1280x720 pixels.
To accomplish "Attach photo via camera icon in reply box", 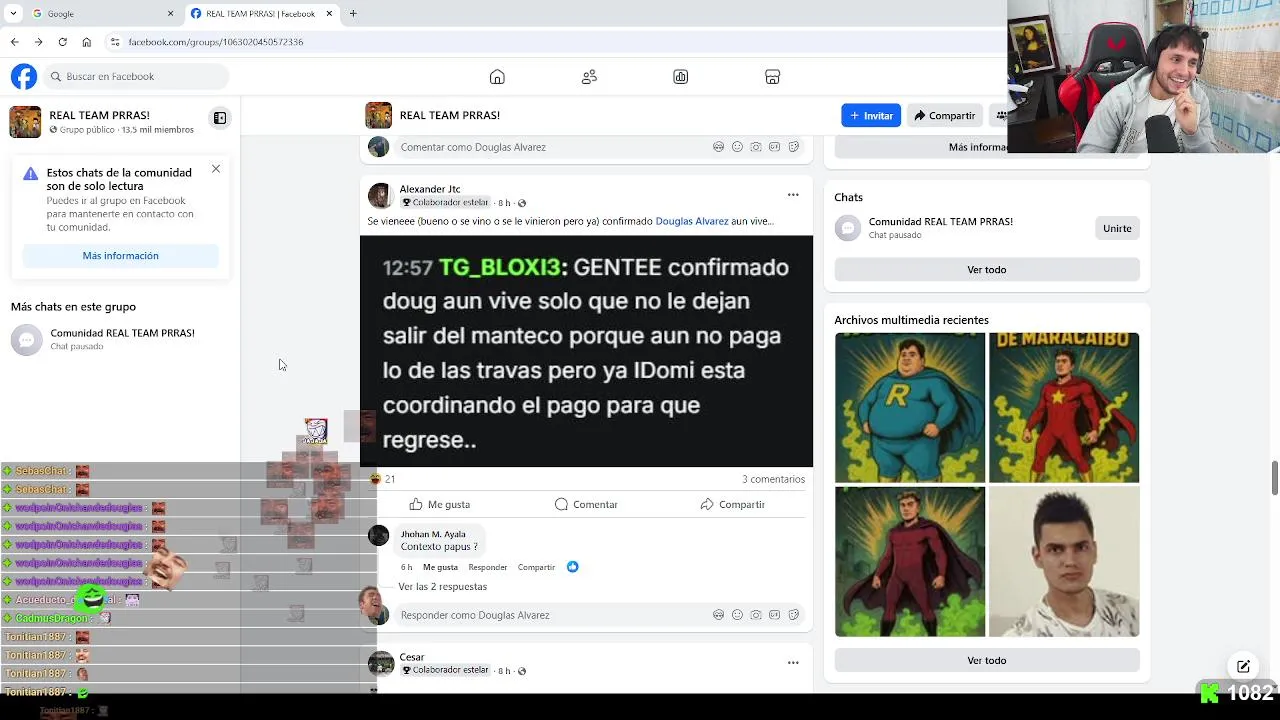I will click(756, 615).
